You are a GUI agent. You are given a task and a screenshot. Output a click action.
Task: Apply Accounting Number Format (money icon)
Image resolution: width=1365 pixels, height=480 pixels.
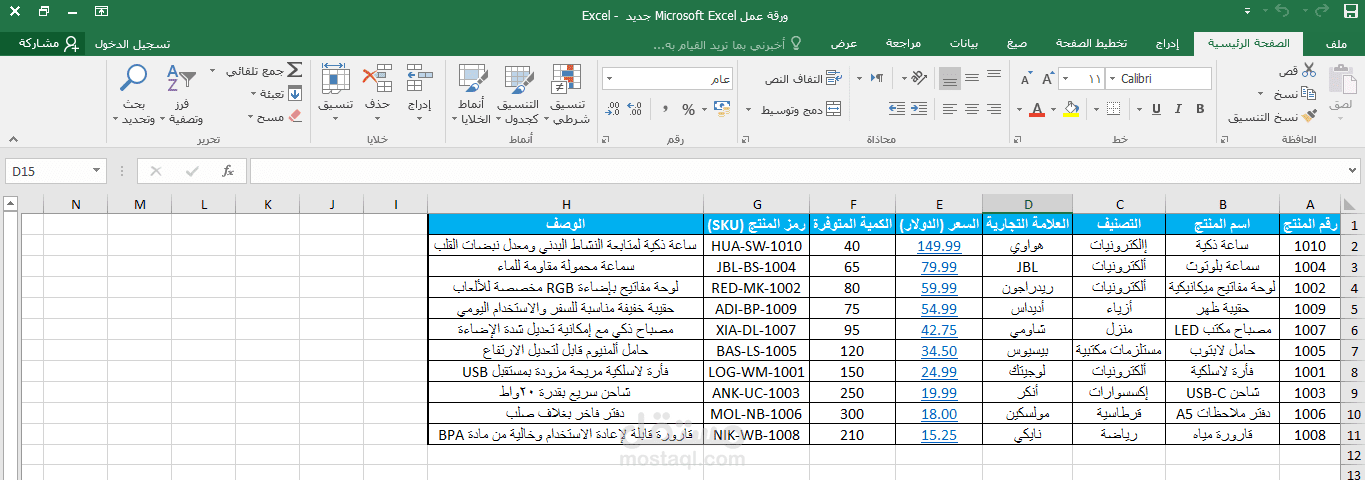point(722,109)
